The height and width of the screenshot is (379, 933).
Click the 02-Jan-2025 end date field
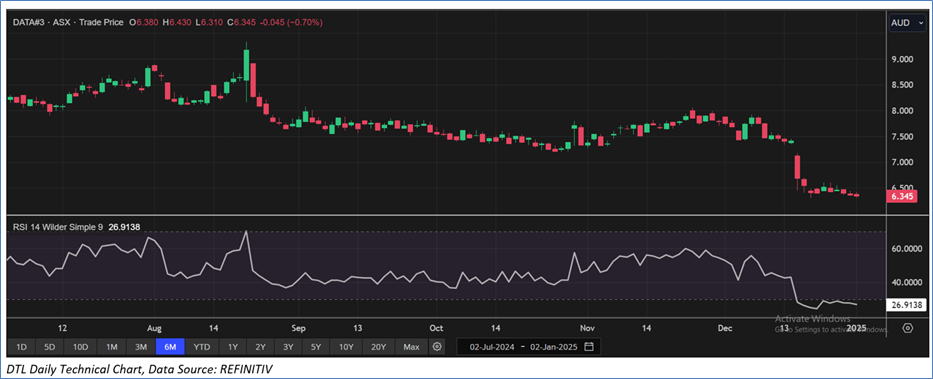click(553, 346)
